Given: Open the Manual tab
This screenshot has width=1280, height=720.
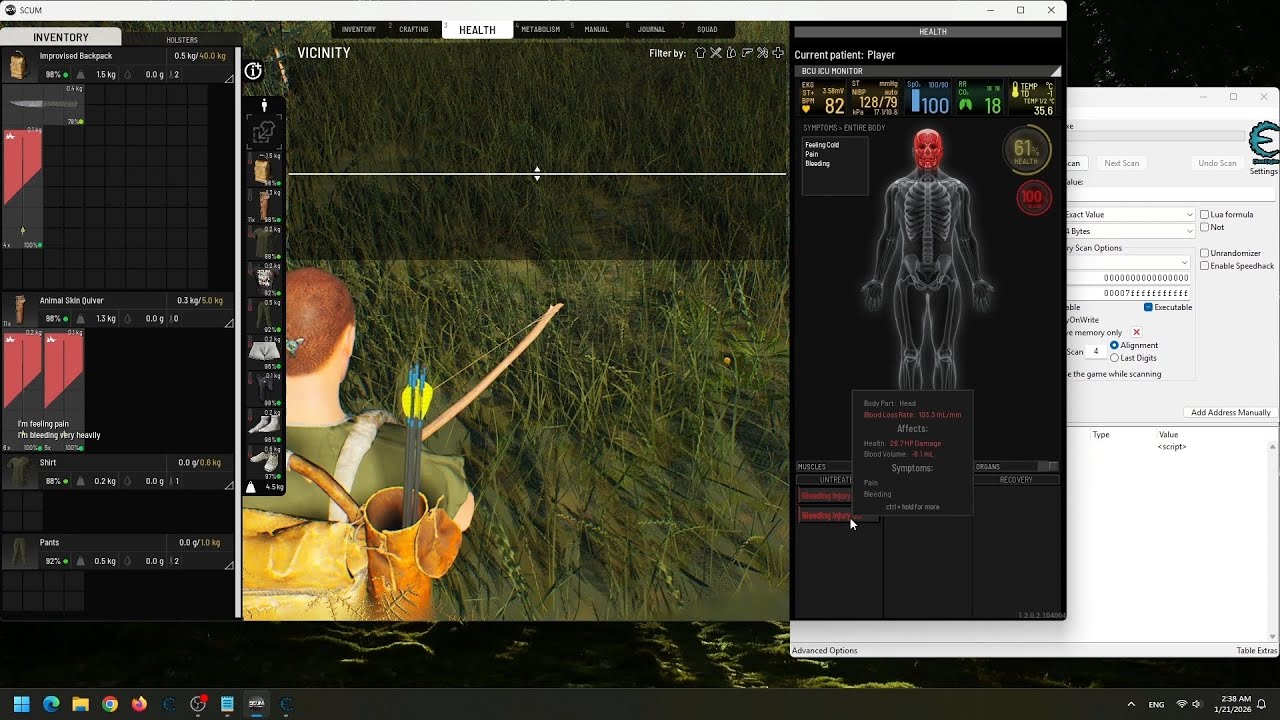Looking at the screenshot, I should point(597,29).
